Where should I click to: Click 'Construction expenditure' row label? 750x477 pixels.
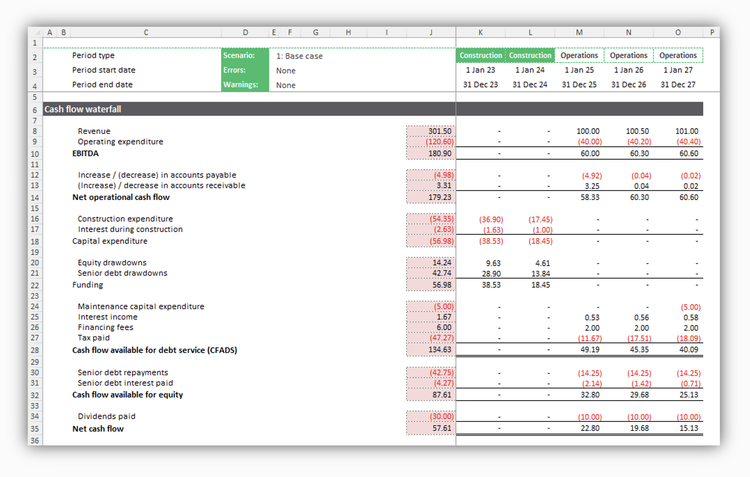pos(125,219)
